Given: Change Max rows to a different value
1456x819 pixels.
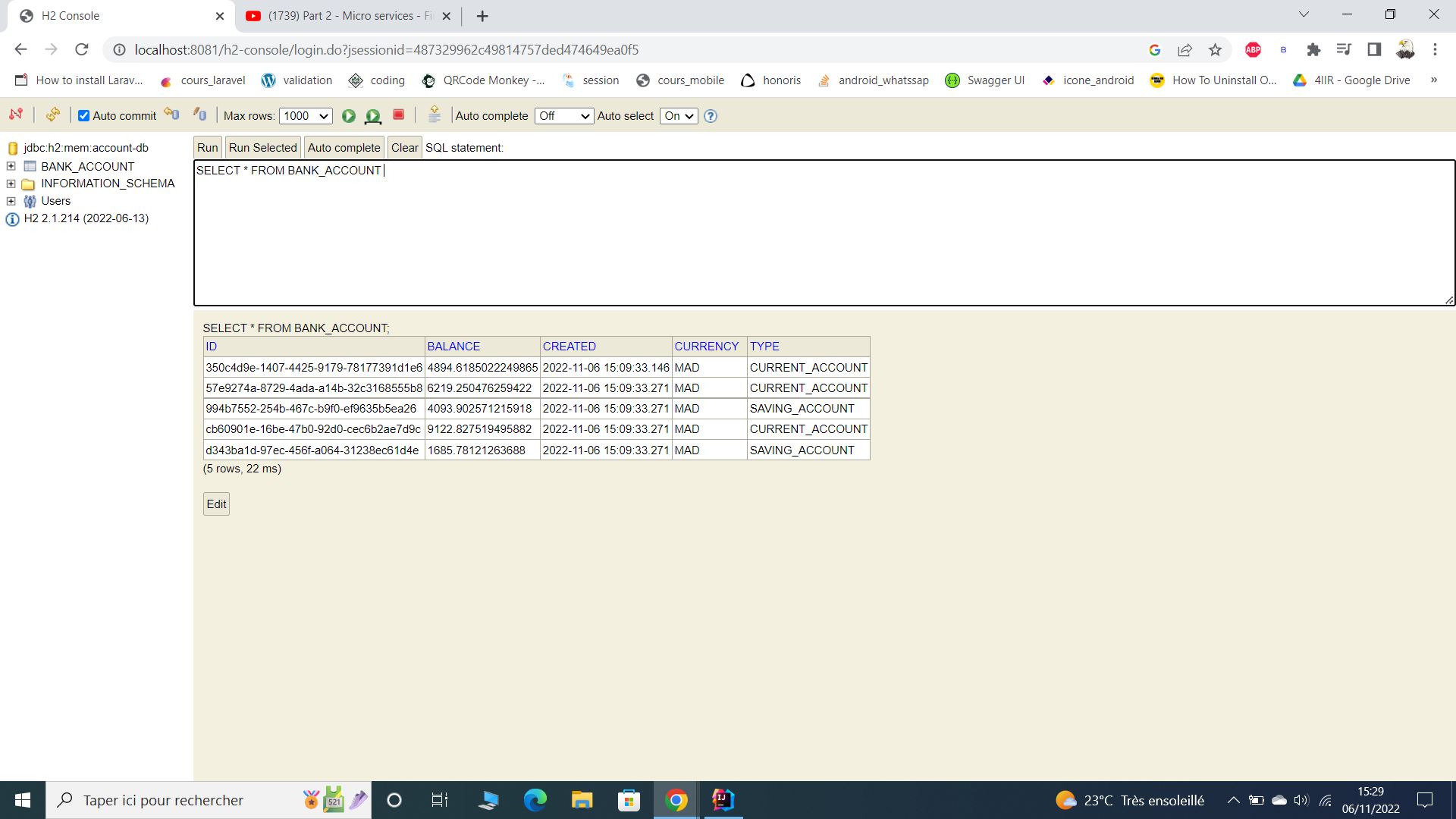Looking at the screenshot, I should tap(306, 116).
